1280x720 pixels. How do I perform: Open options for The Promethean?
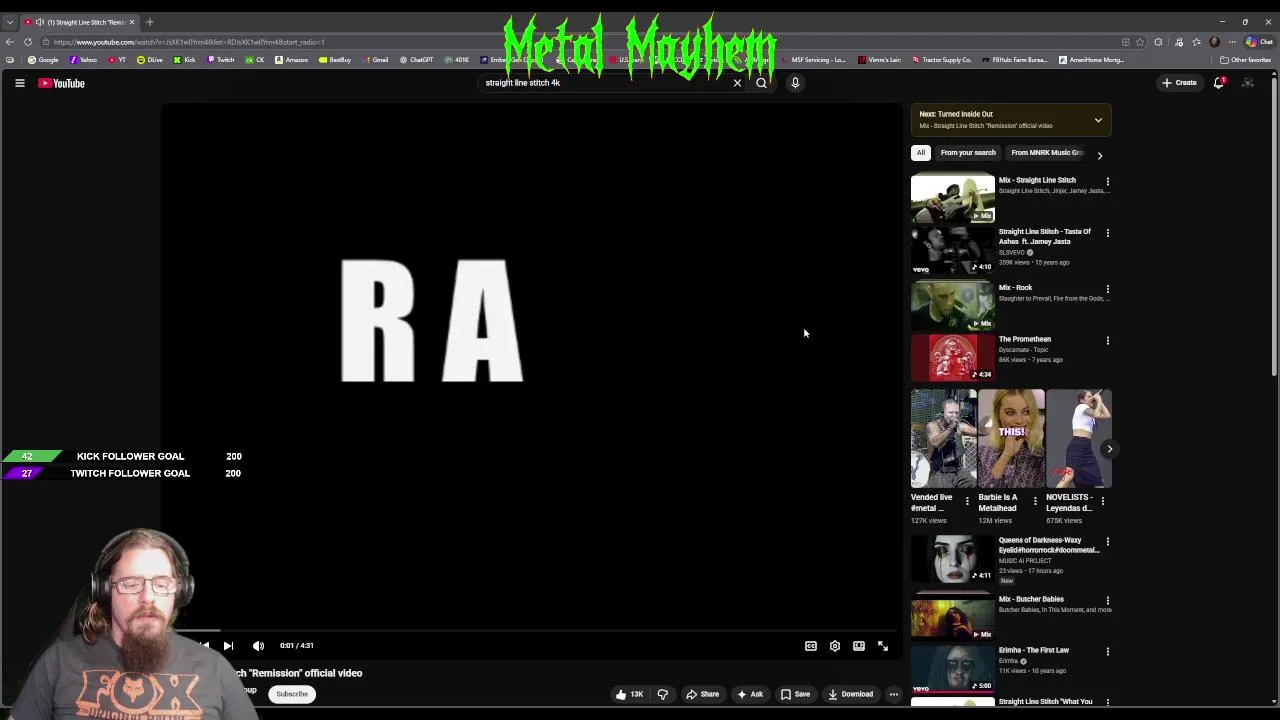pos(1107,341)
